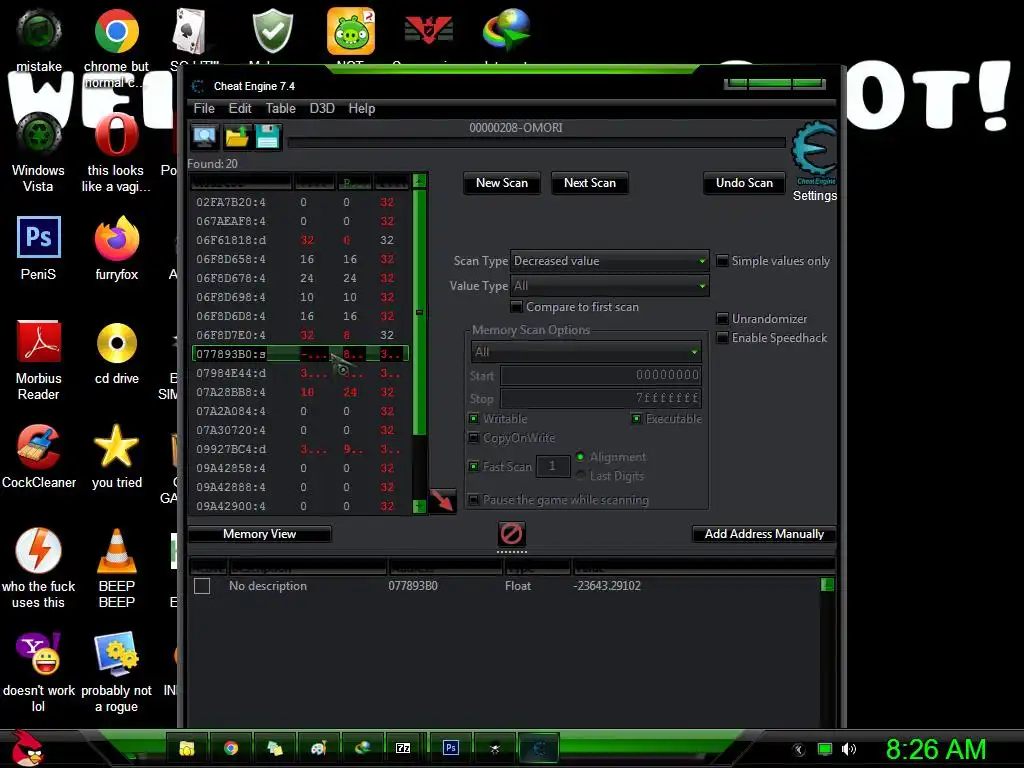
Task: Open the process selector computer icon
Action: [204, 136]
